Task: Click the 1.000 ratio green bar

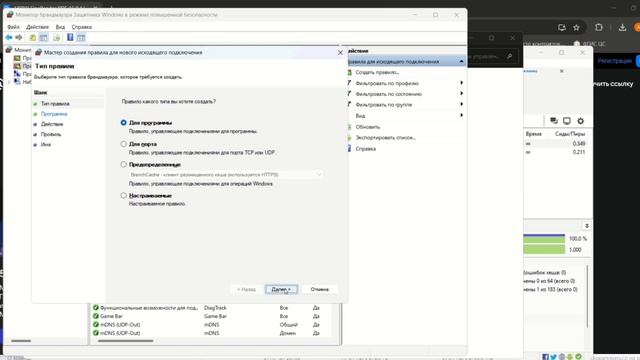Action: click(x=544, y=249)
